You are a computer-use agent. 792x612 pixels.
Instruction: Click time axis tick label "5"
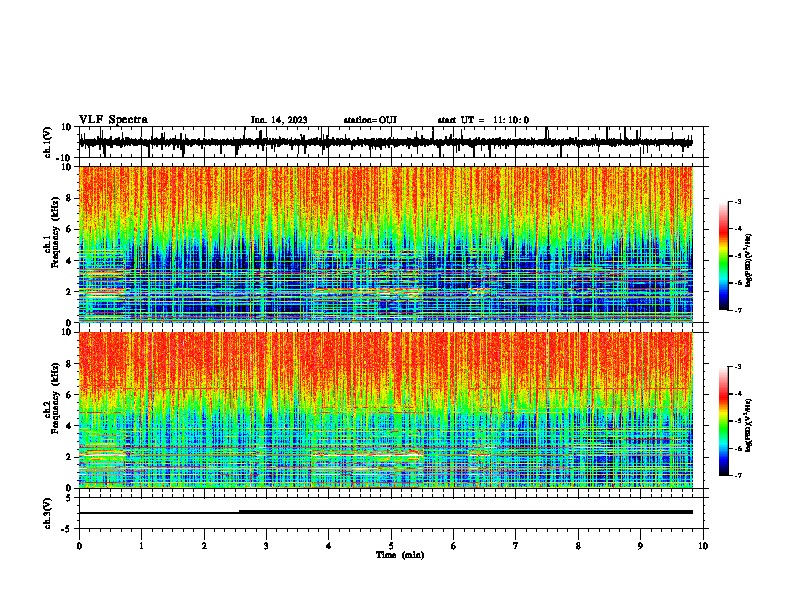pos(391,546)
